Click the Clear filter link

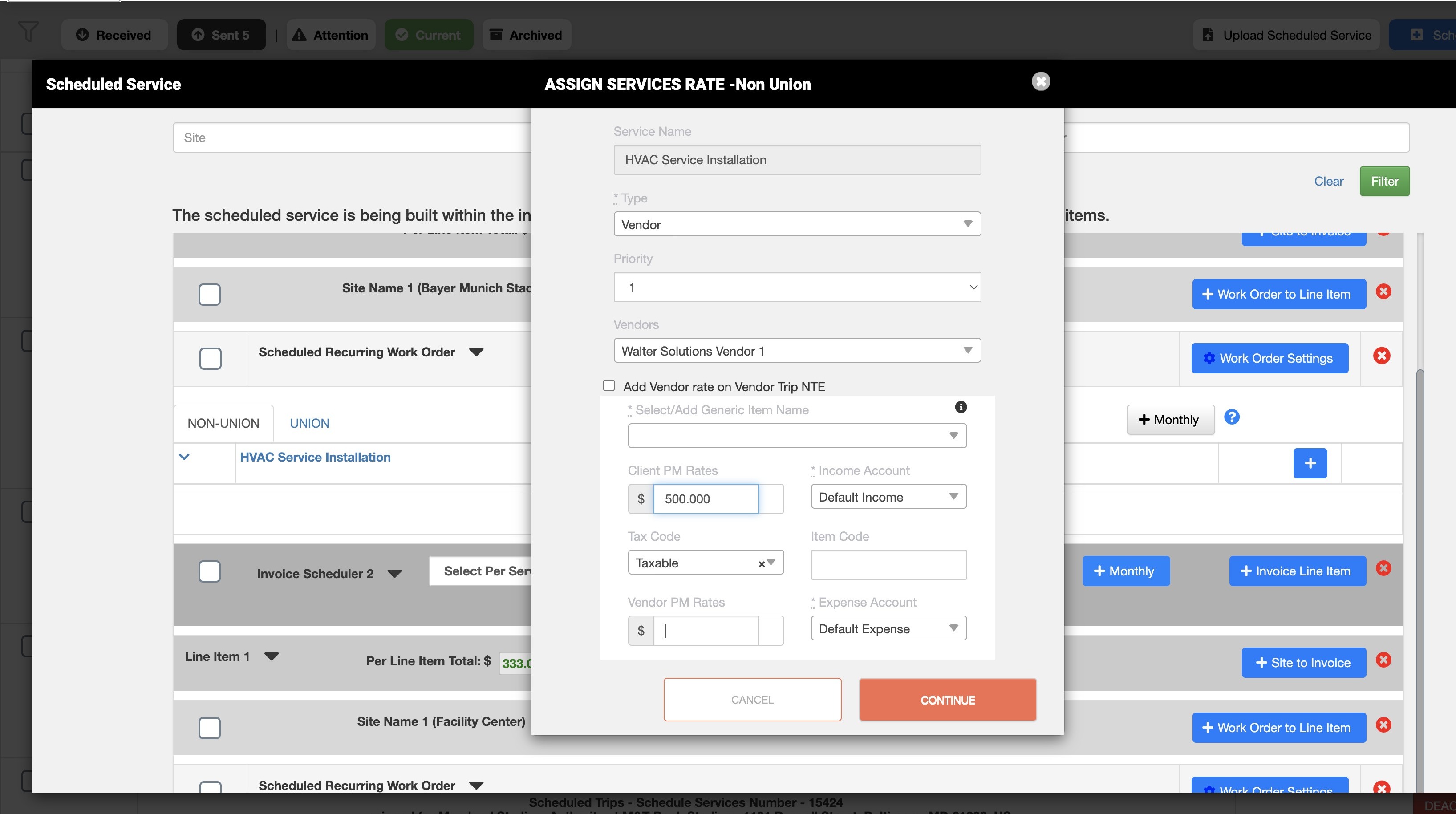point(1328,182)
